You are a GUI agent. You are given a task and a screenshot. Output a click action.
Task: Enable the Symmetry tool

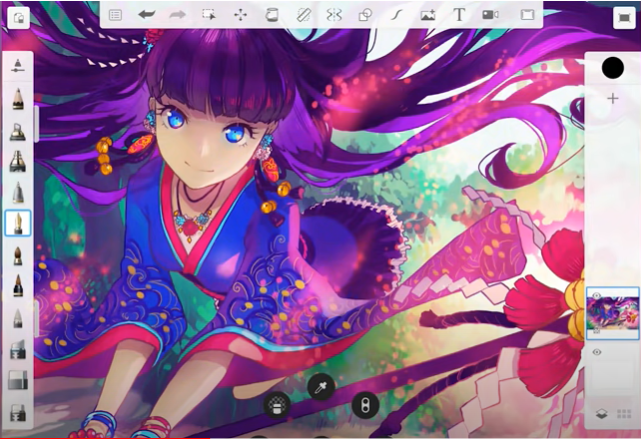334,15
